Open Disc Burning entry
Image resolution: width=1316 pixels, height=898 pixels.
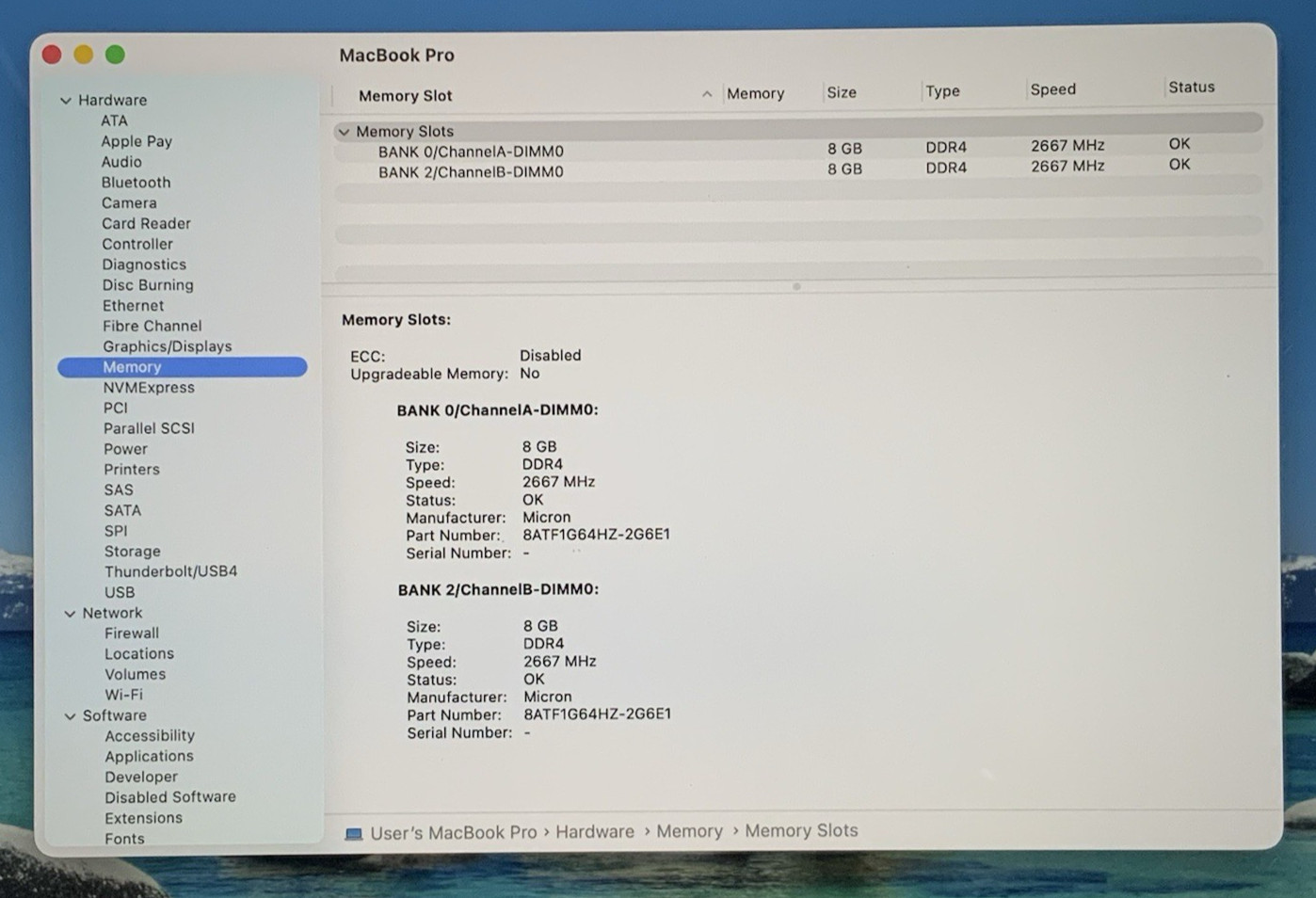tap(148, 285)
